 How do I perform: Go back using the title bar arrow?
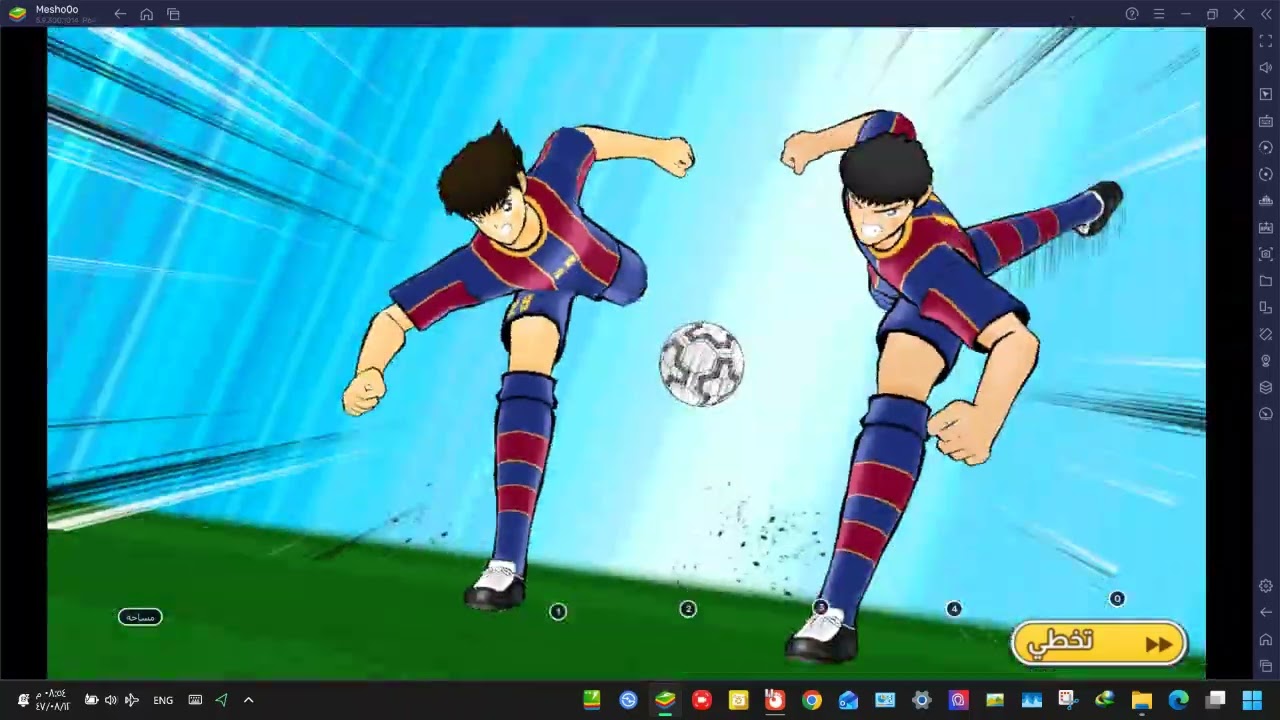(x=120, y=14)
